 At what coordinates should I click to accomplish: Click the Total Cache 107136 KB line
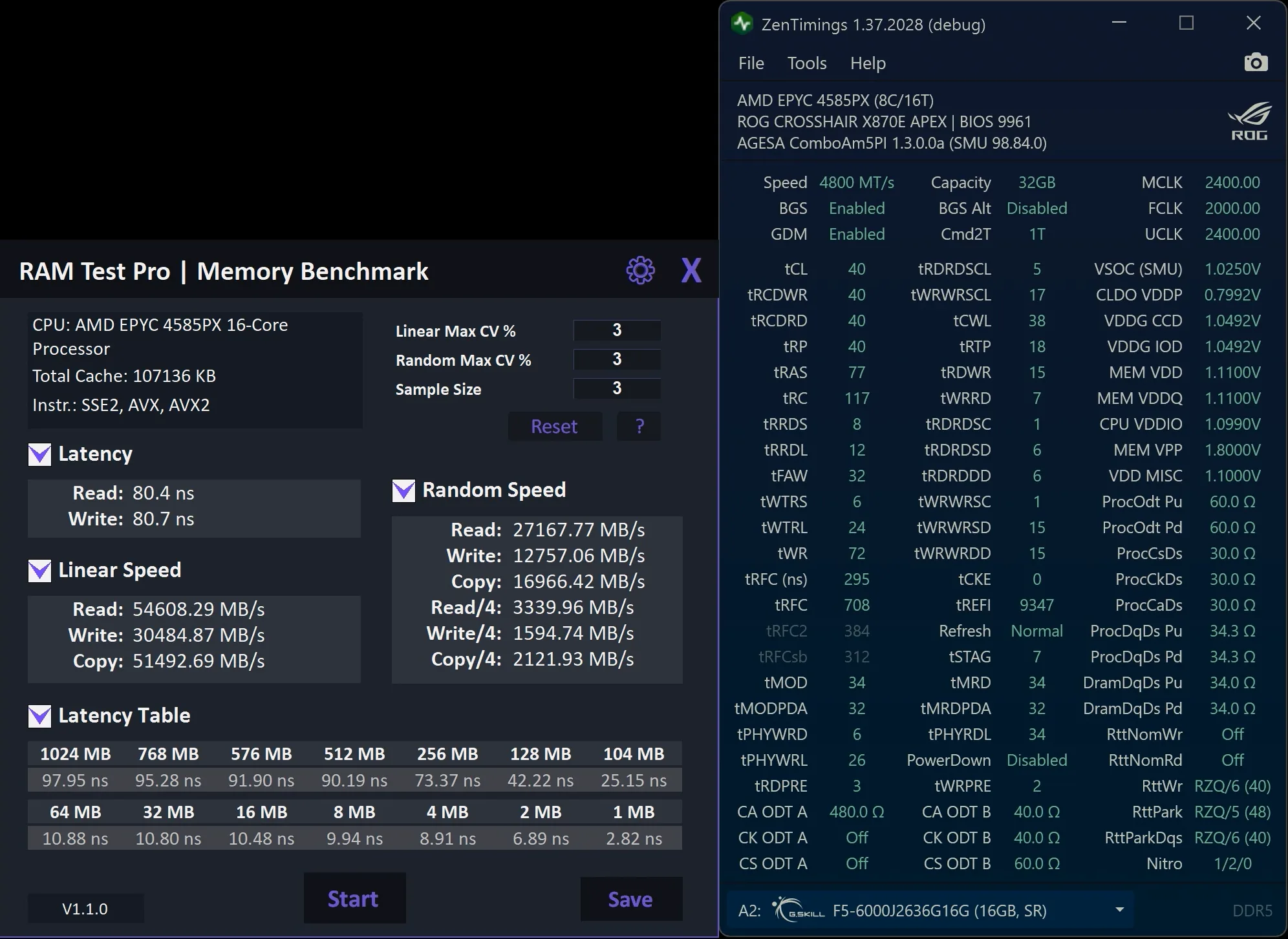click(x=124, y=376)
